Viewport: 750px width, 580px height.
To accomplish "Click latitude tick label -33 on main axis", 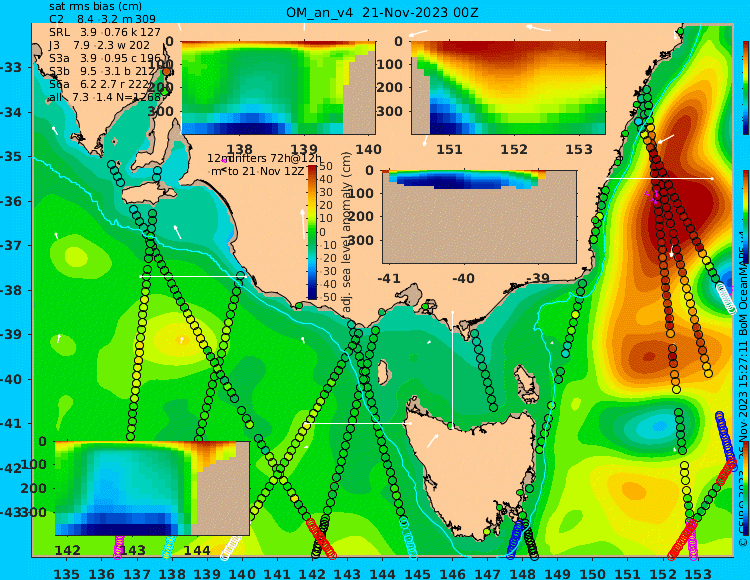I will point(11,67).
